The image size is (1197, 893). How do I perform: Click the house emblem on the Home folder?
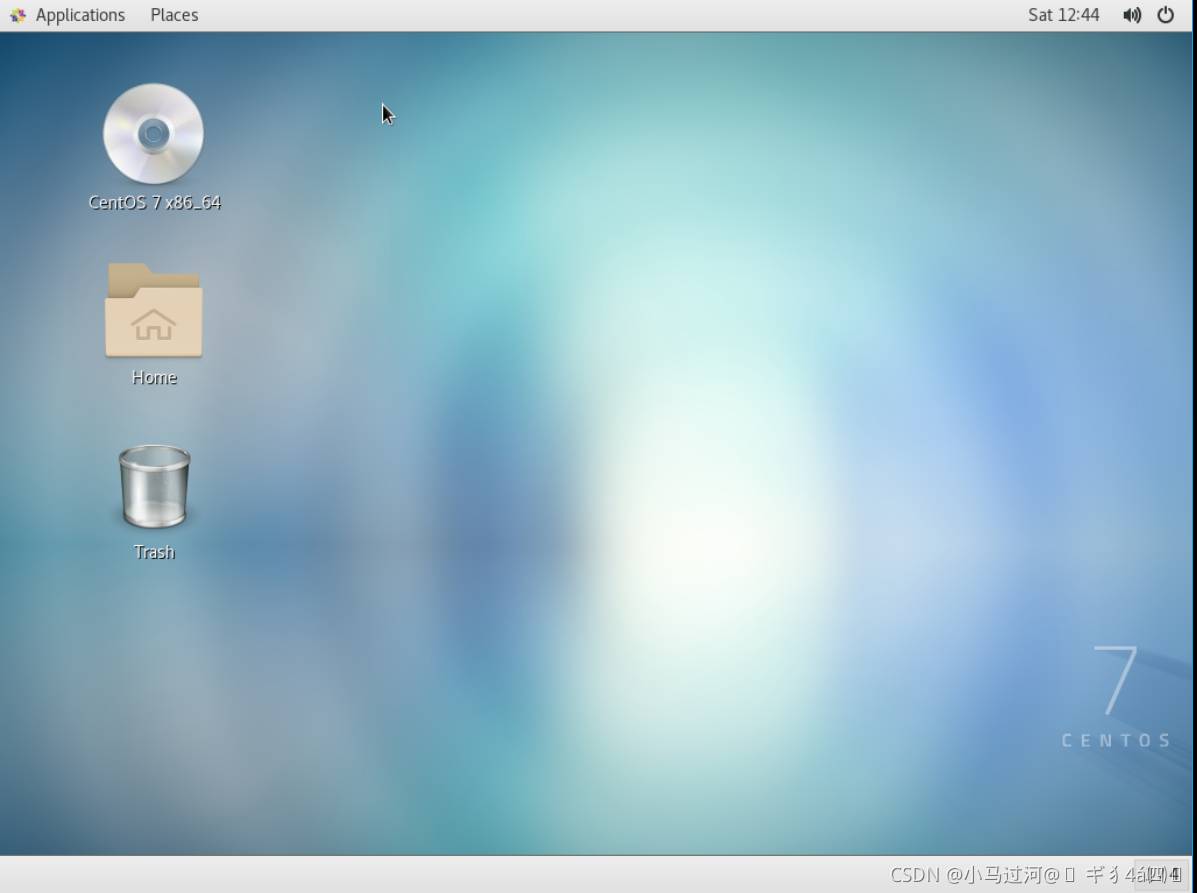click(153, 324)
